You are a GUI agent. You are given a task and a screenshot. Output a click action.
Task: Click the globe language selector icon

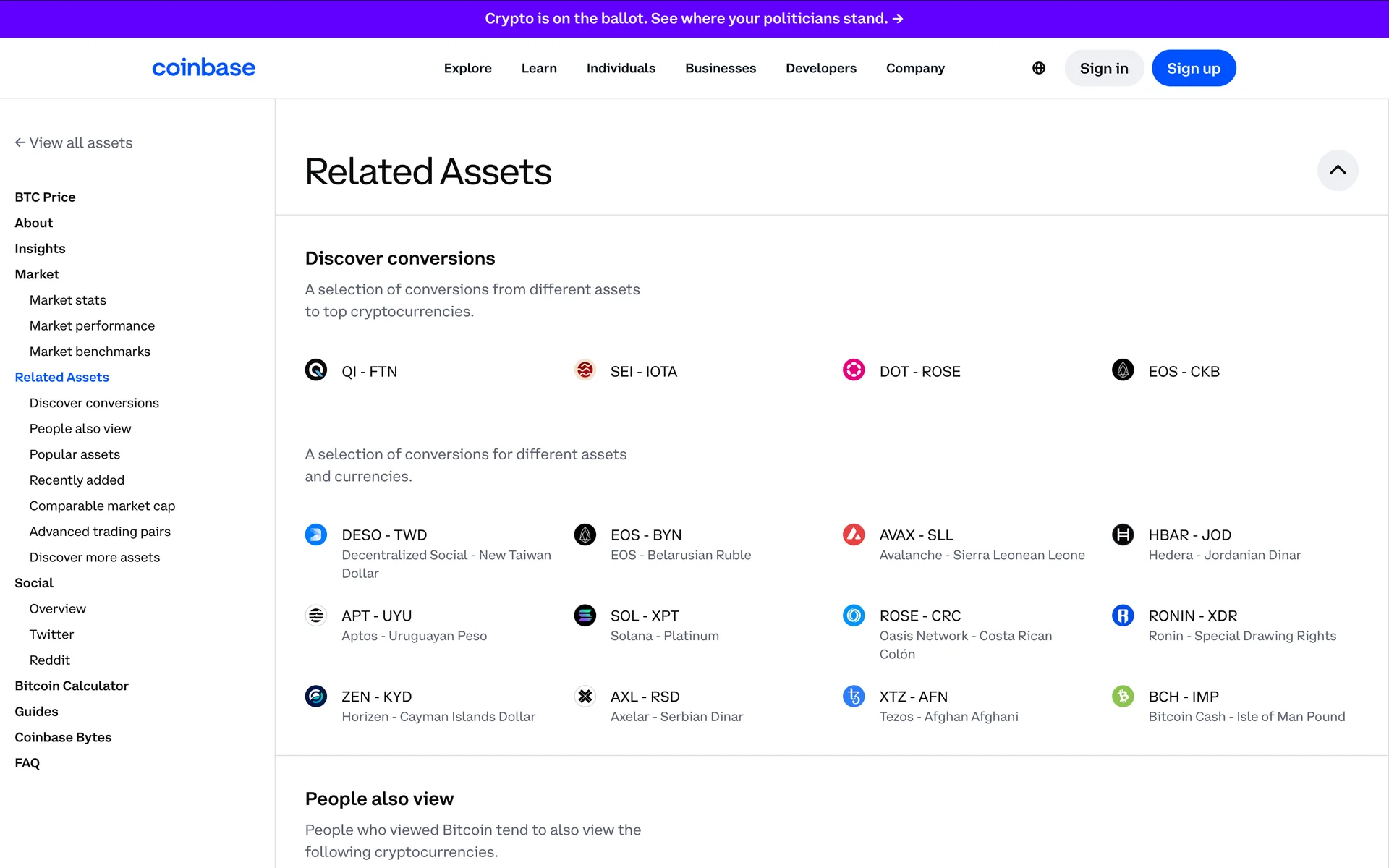[1038, 68]
